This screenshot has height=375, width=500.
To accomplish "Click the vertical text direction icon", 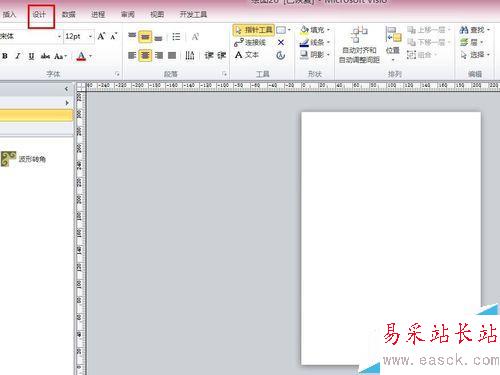I will pos(190,55).
